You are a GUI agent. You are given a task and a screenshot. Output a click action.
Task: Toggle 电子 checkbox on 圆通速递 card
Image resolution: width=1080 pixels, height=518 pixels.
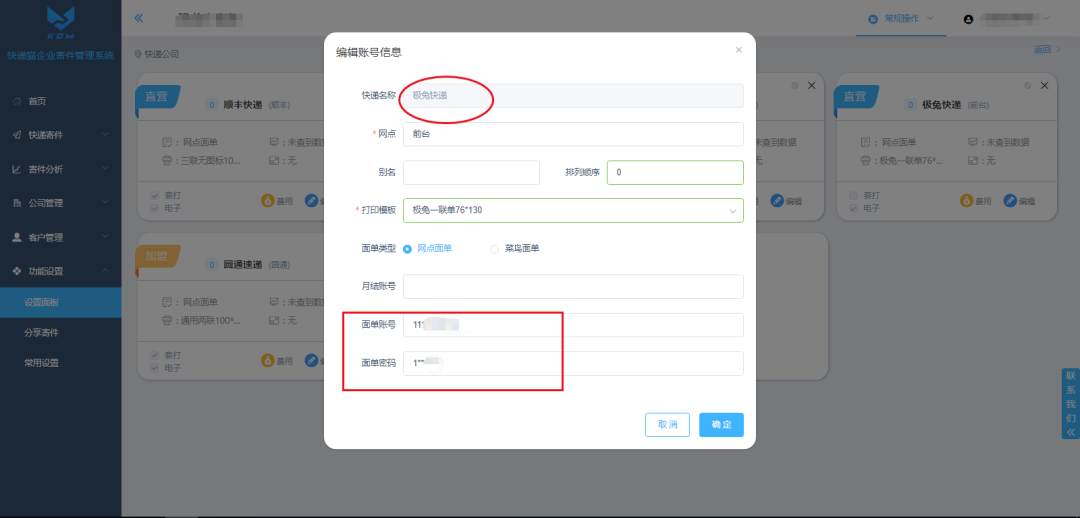pyautogui.click(x=154, y=368)
